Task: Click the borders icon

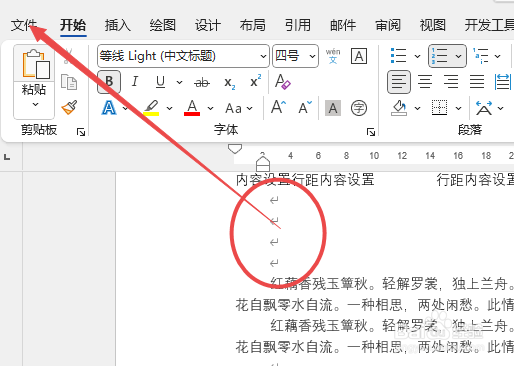Action: pyautogui.click(x=440, y=108)
